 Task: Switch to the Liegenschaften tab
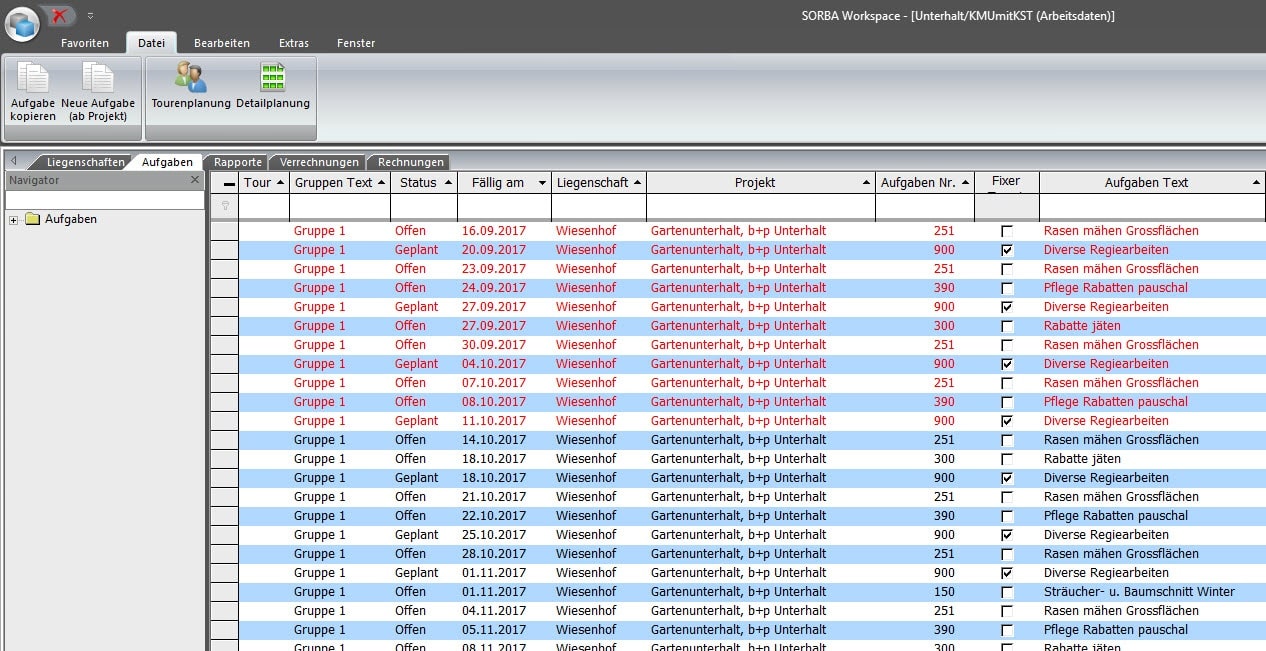coord(84,162)
